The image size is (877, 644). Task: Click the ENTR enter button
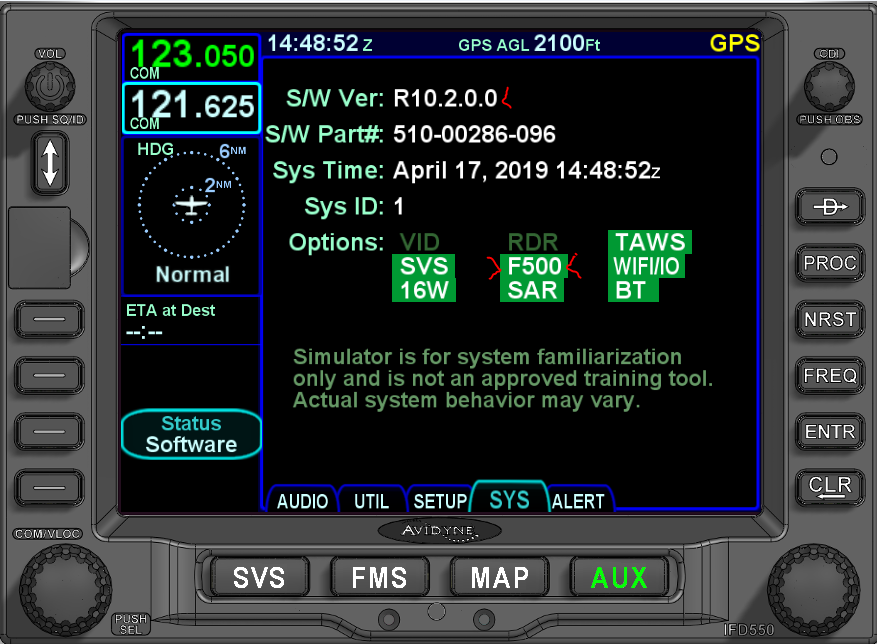coord(830,431)
